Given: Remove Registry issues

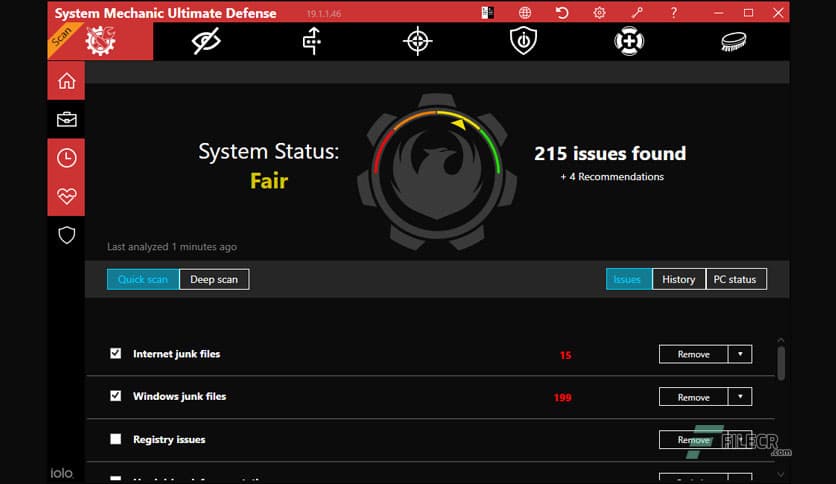Looking at the screenshot, I should coord(694,440).
